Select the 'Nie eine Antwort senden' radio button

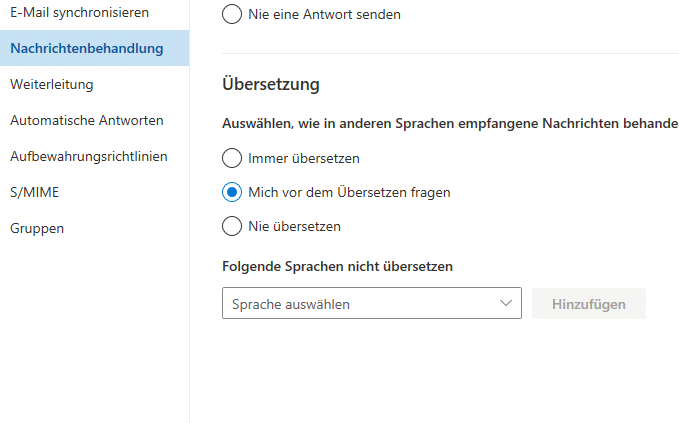click(232, 15)
